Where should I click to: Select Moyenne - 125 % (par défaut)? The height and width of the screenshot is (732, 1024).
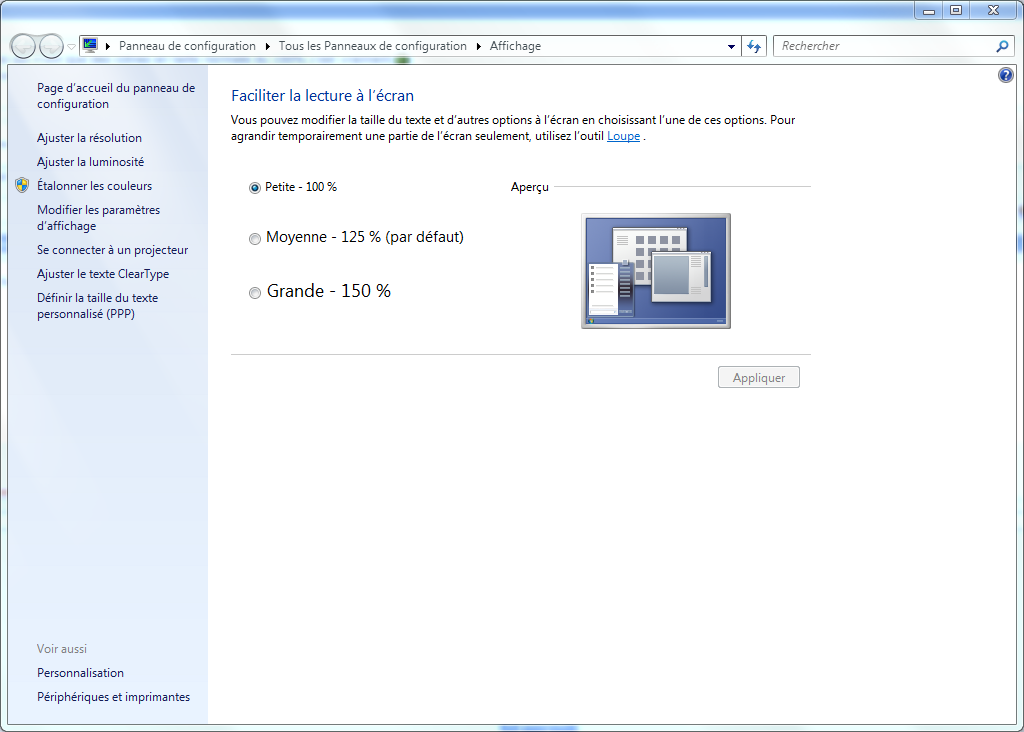coord(255,238)
